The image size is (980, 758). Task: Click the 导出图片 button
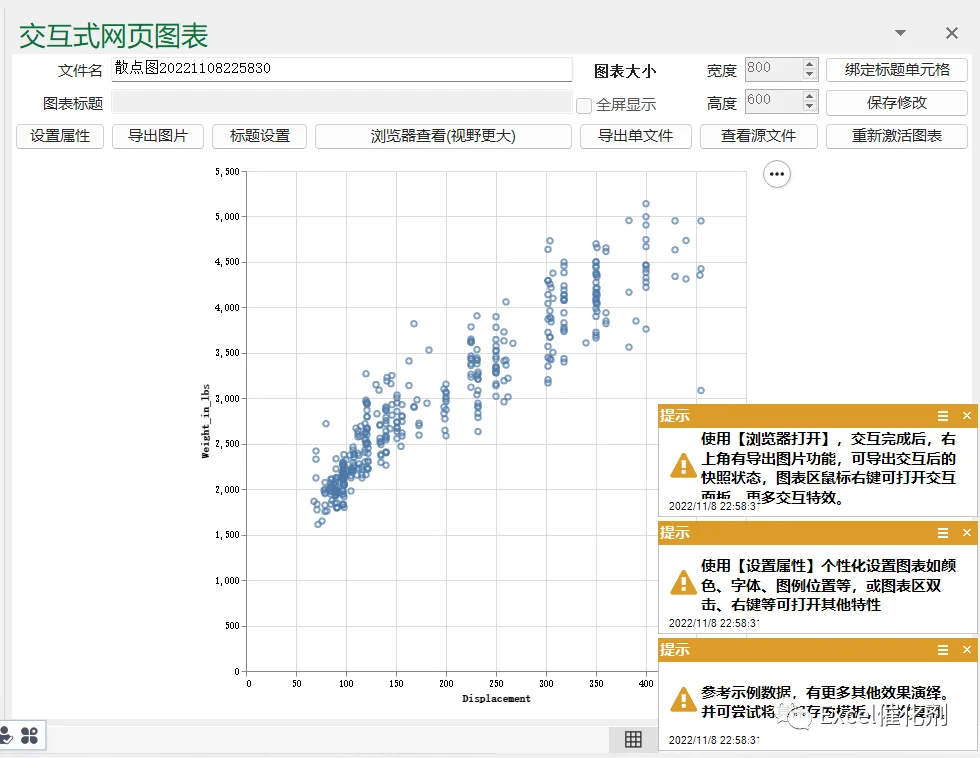158,136
